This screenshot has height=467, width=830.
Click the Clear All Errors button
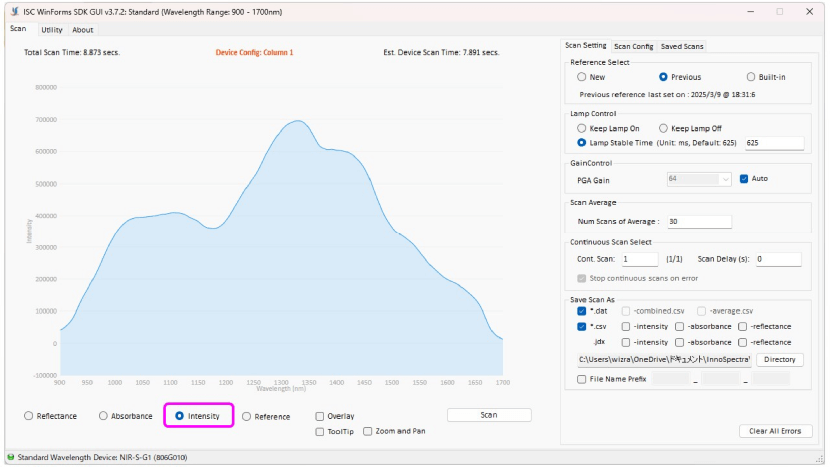(775, 431)
